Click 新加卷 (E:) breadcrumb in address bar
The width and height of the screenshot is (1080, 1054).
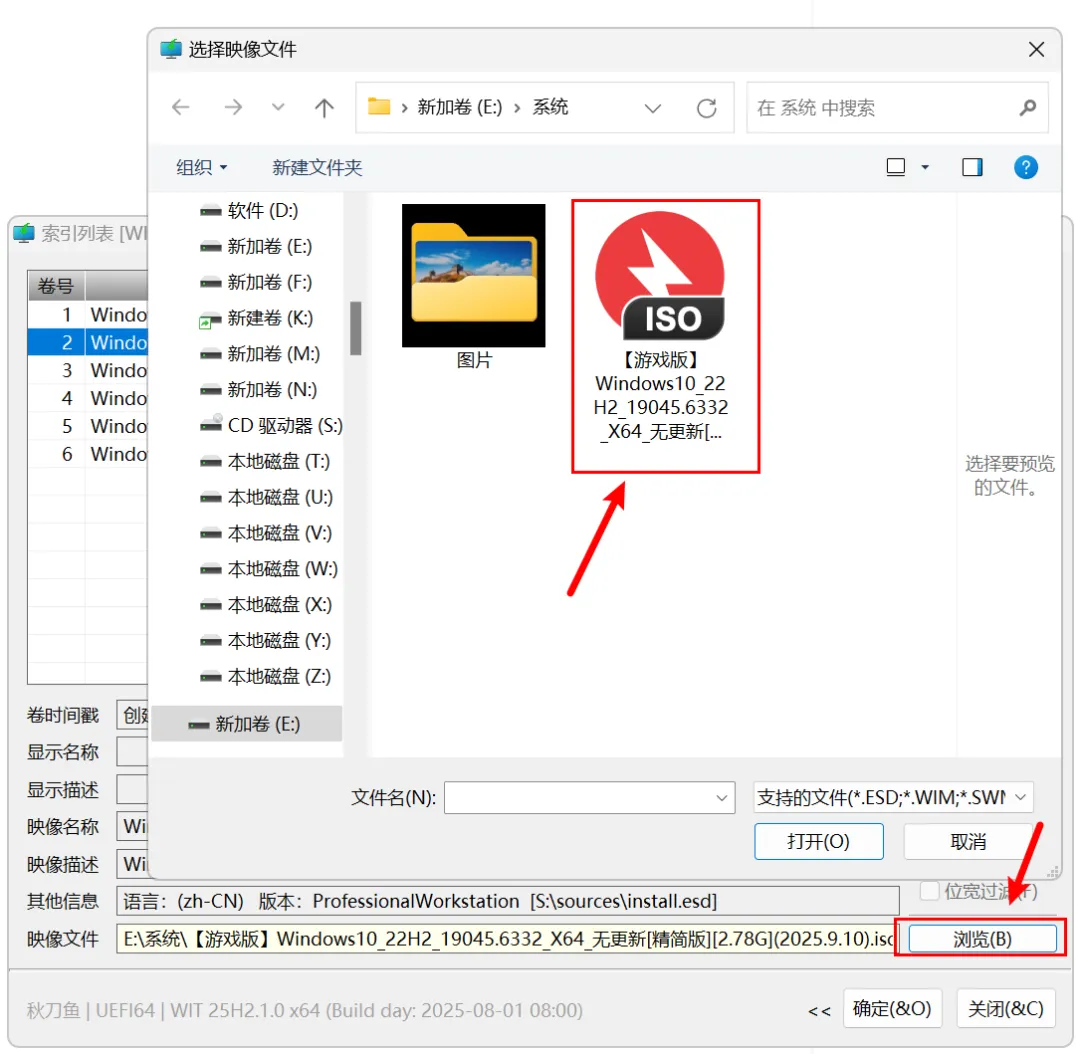coord(459,107)
